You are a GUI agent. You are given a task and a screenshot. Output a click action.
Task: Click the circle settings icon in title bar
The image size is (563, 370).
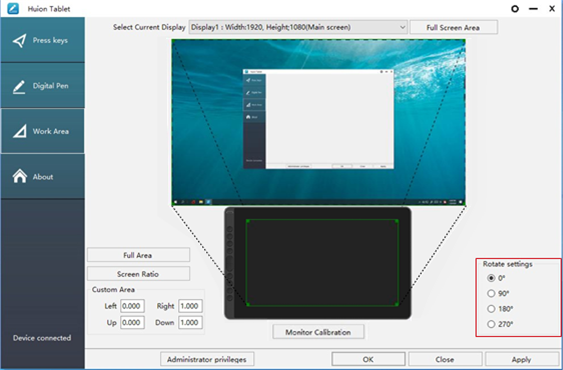click(x=515, y=9)
